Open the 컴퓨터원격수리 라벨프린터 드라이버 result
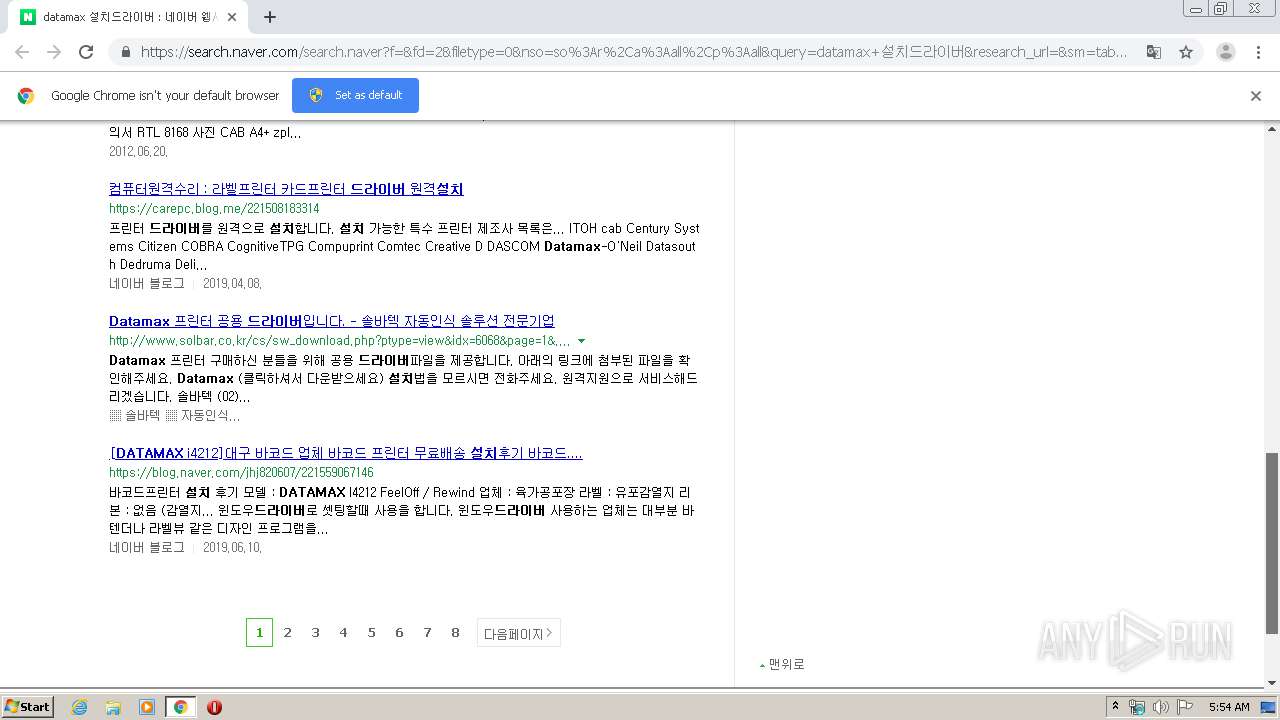The image size is (1280, 720). tap(286, 189)
